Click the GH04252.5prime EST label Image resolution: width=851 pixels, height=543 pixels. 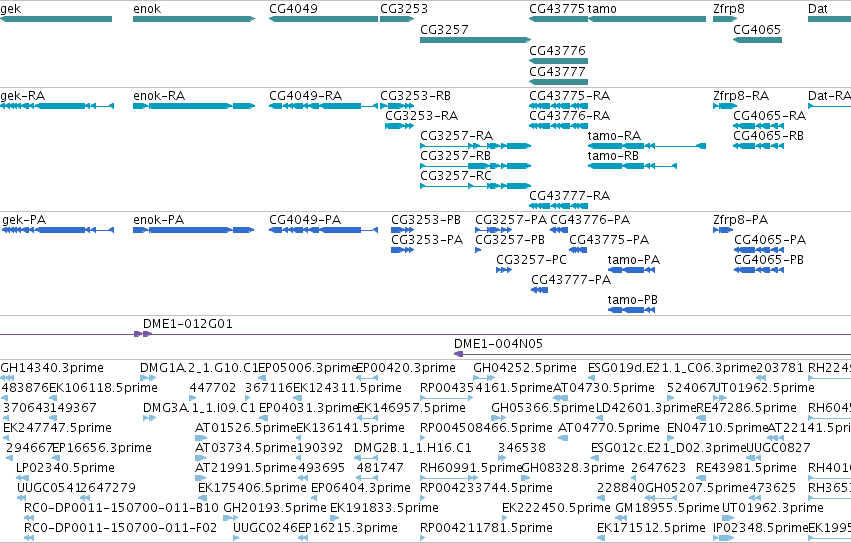coord(525,368)
